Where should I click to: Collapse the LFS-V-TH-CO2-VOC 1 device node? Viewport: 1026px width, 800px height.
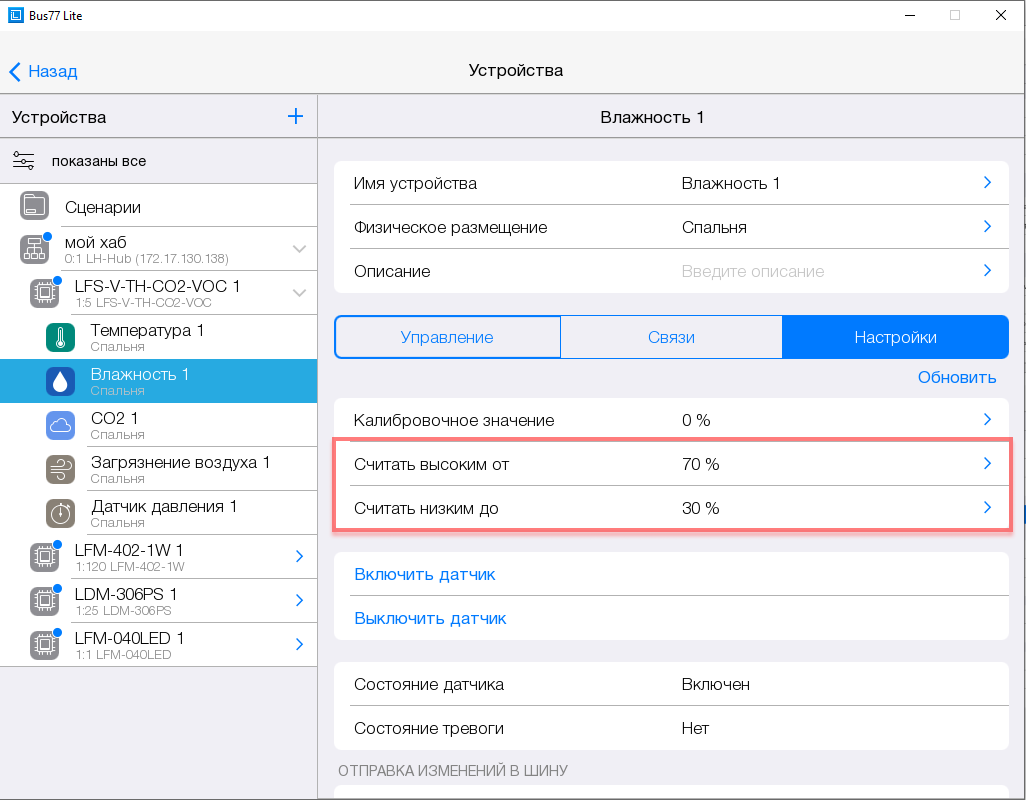(x=299, y=293)
